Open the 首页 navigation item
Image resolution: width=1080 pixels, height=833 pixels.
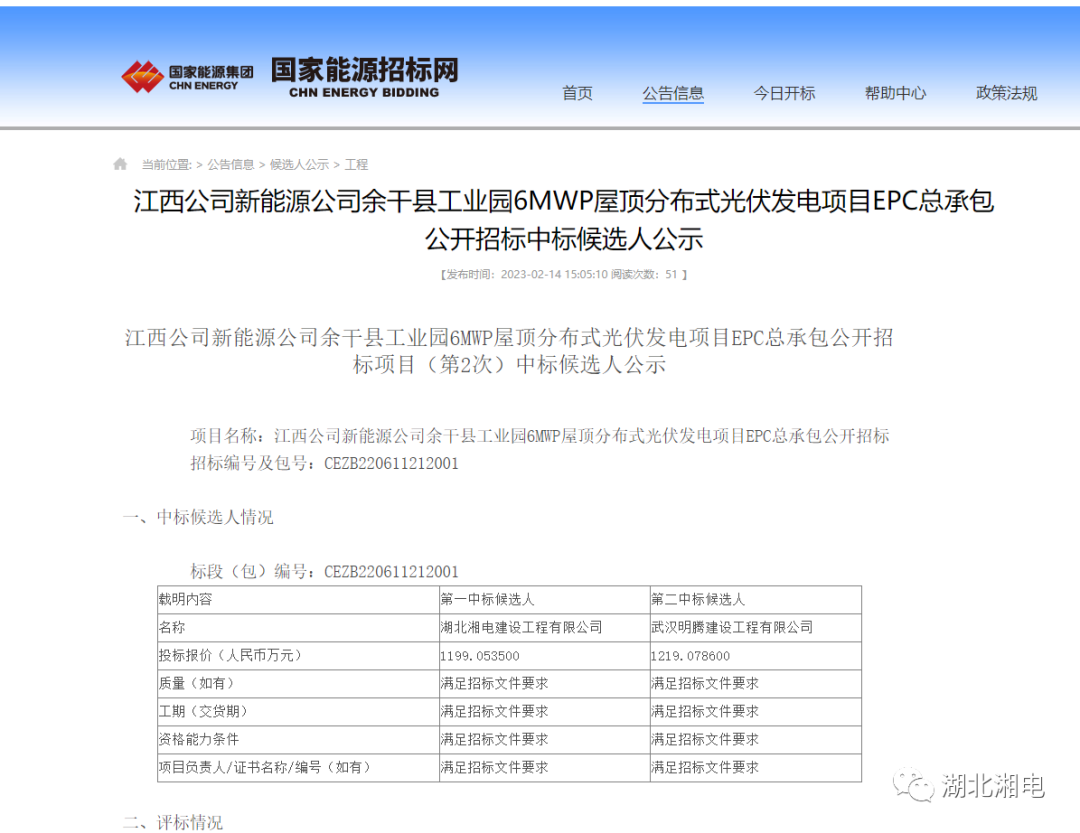(x=576, y=92)
